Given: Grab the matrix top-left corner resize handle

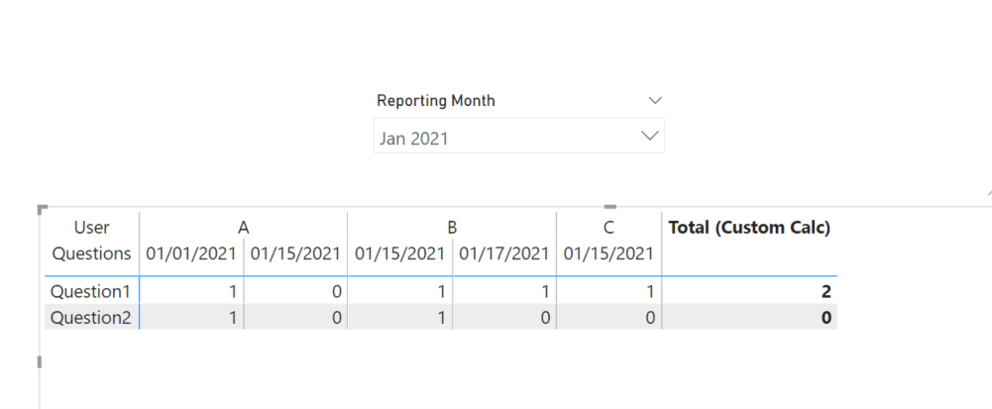Looking at the screenshot, I should click(42, 209).
